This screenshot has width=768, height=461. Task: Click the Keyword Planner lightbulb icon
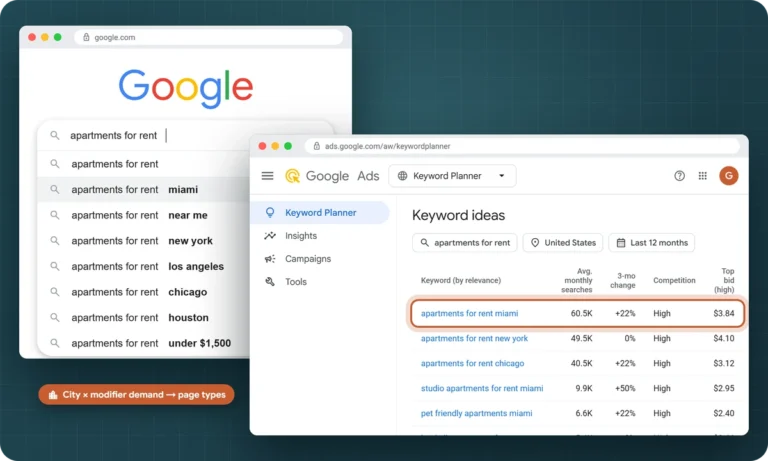270,213
